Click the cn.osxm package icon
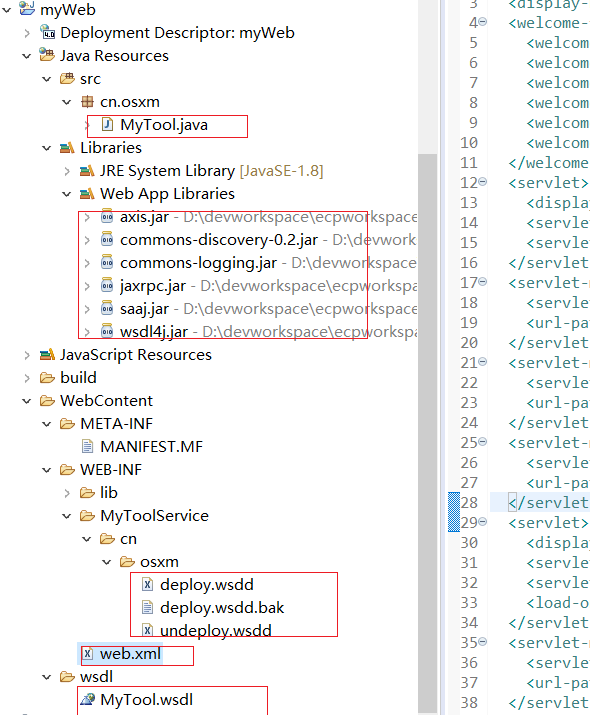 (x=87, y=101)
